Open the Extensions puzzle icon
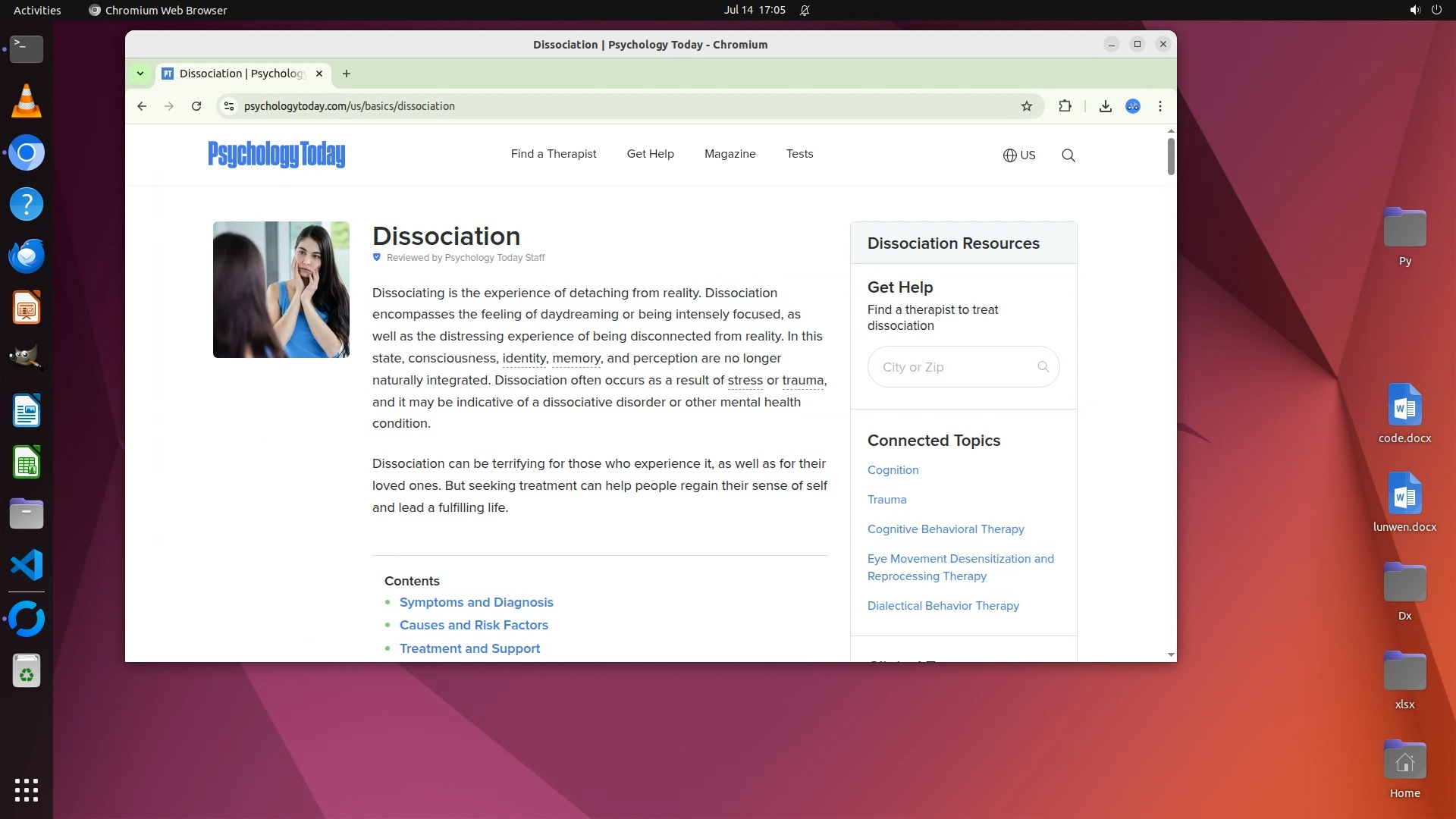This screenshot has height=819, width=1456. 1065,106
